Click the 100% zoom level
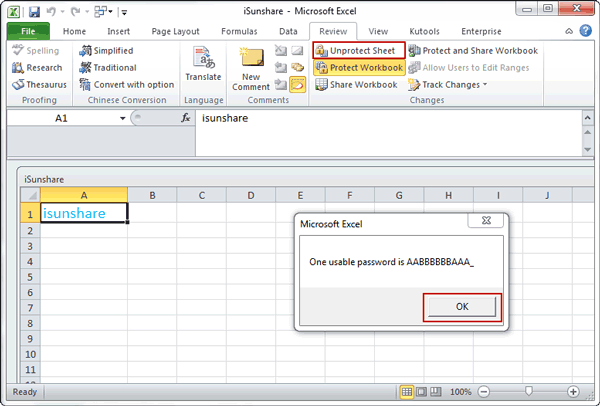The width and height of the screenshot is (600, 406). 460,392
